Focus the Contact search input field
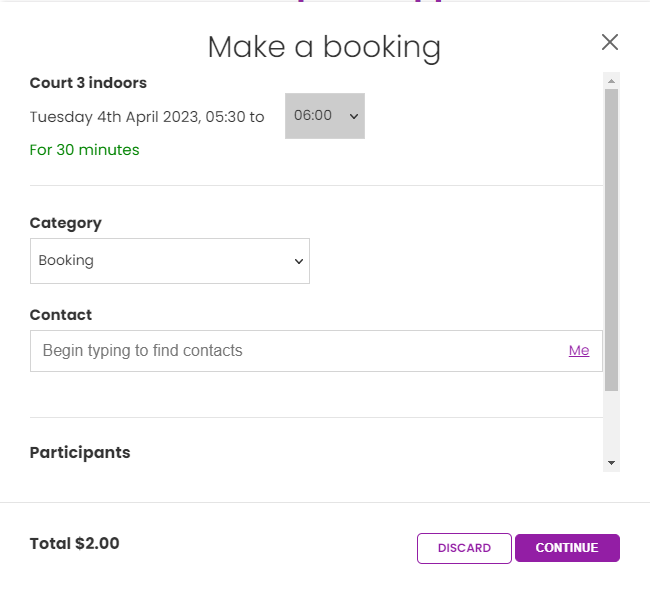Screen dimensions: 650x593 point(298,351)
